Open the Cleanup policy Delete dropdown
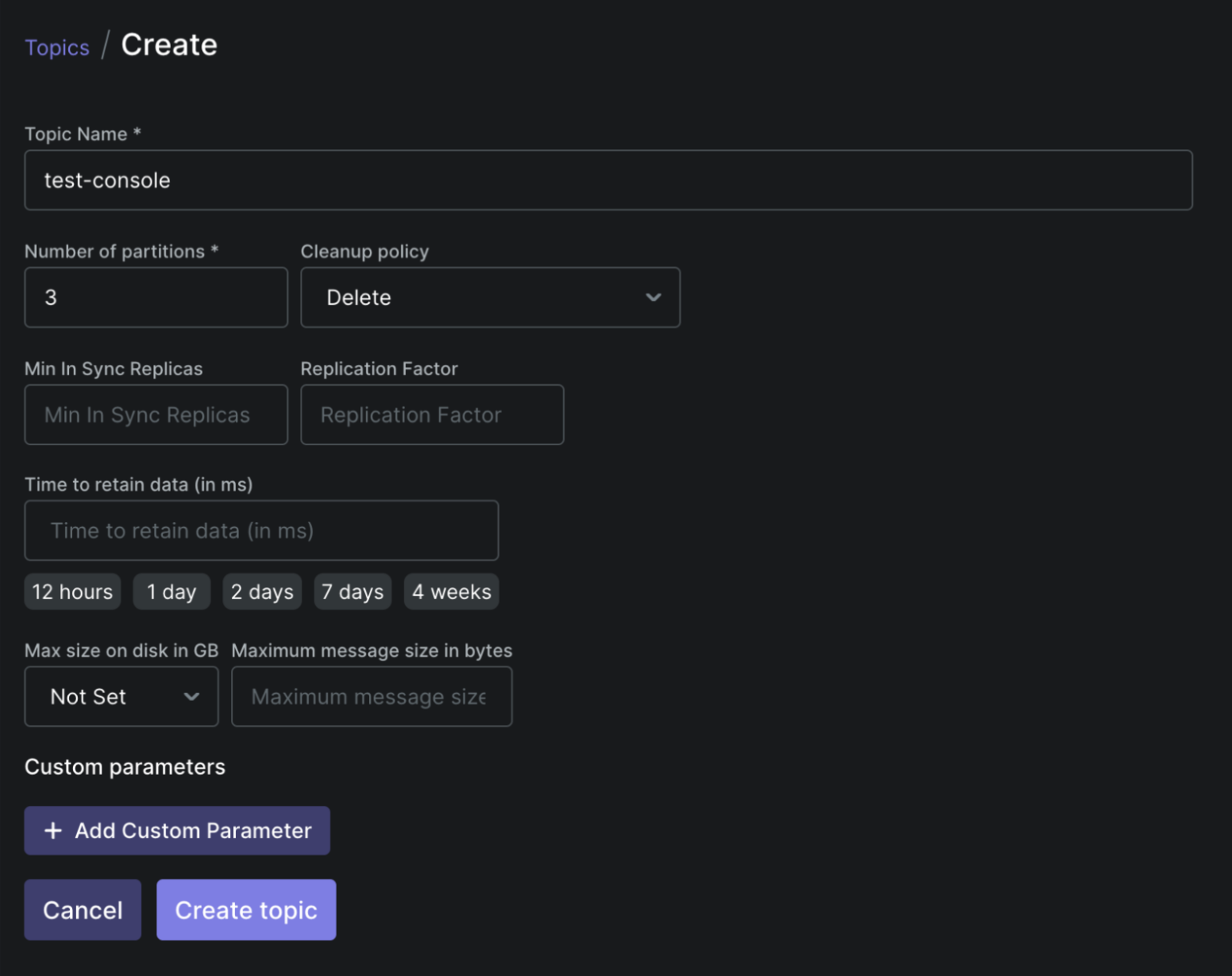This screenshot has height=976, width=1232. 489,298
